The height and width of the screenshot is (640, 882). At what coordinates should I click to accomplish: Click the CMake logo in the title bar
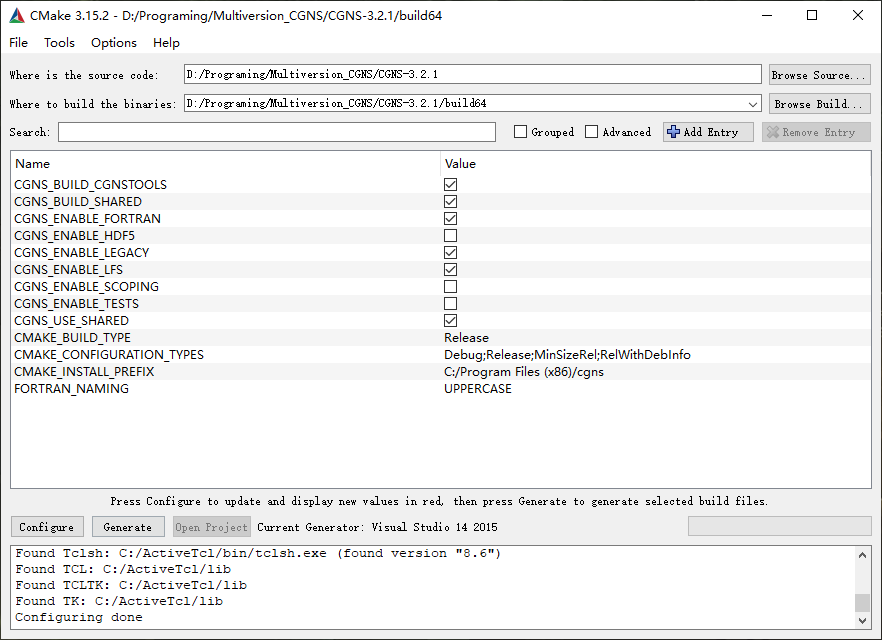click(17, 16)
